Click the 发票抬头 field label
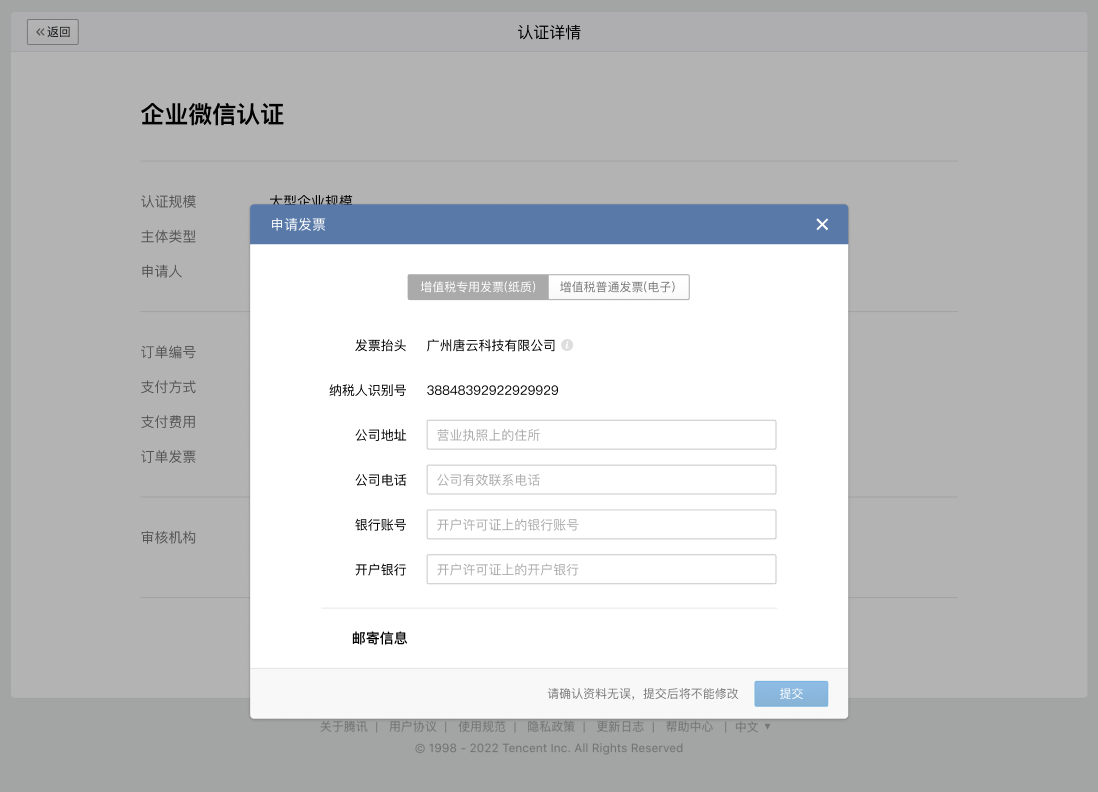The height and width of the screenshot is (792, 1098). (x=380, y=345)
